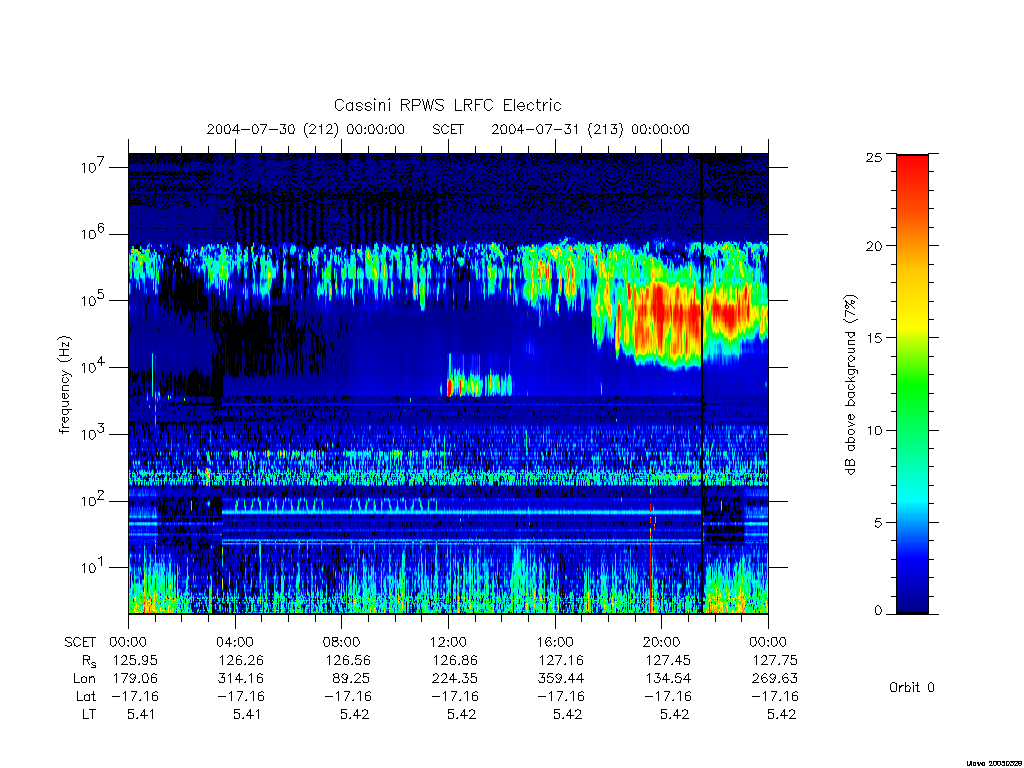The height and width of the screenshot is (768, 1024).
Task: Click the 0 label on the colorbar
Action: (878, 611)
